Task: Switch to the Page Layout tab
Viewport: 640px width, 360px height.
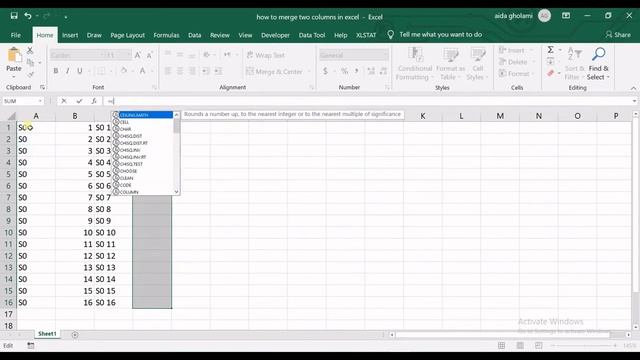Action: (x=127, y=35)
